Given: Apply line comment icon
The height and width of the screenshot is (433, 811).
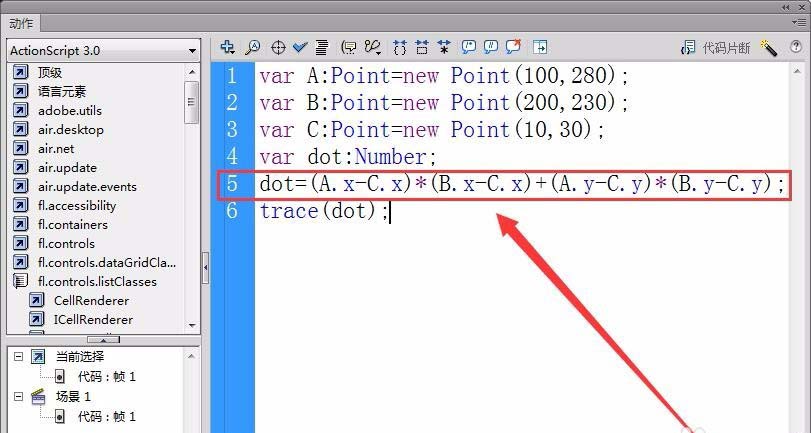Looking at the screenshot, I should pyautogui.click(x=490, y=48).
